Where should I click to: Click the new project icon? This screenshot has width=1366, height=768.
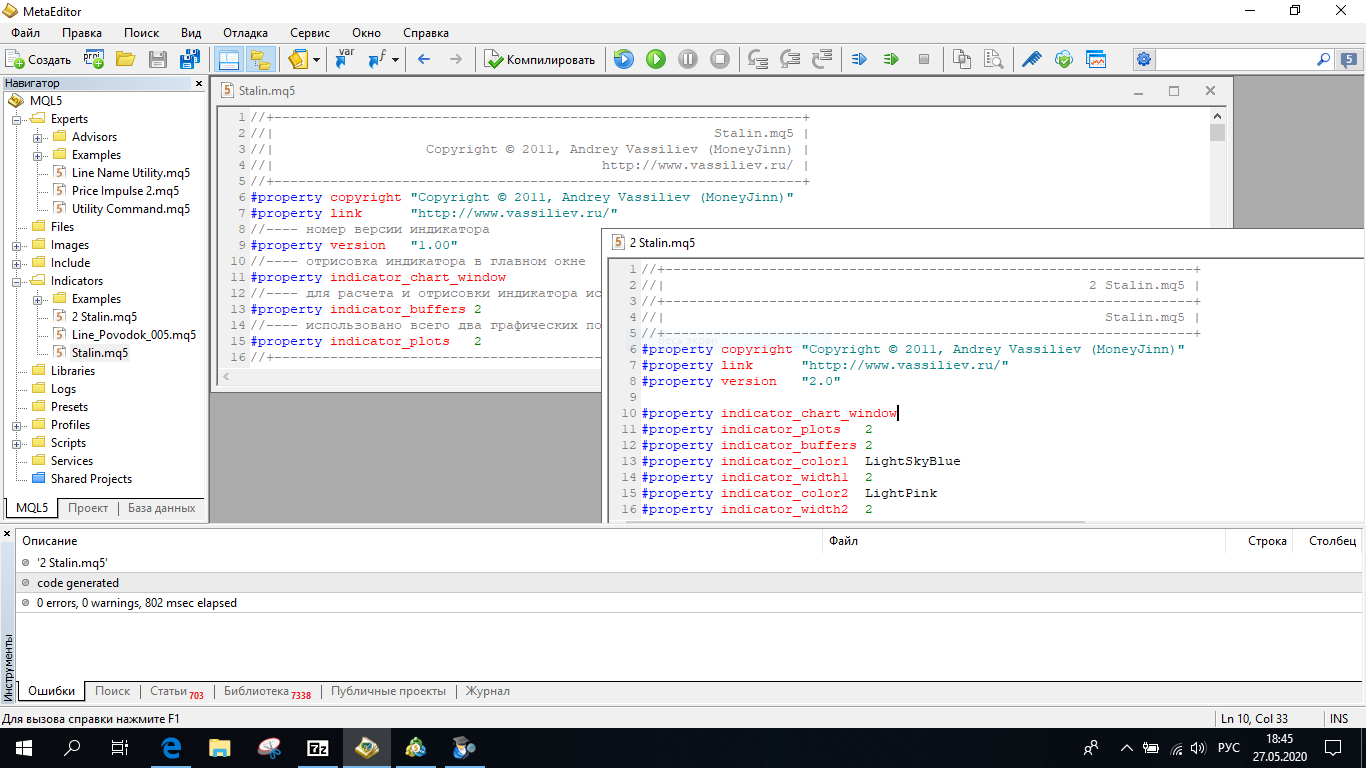click(94, 59)
